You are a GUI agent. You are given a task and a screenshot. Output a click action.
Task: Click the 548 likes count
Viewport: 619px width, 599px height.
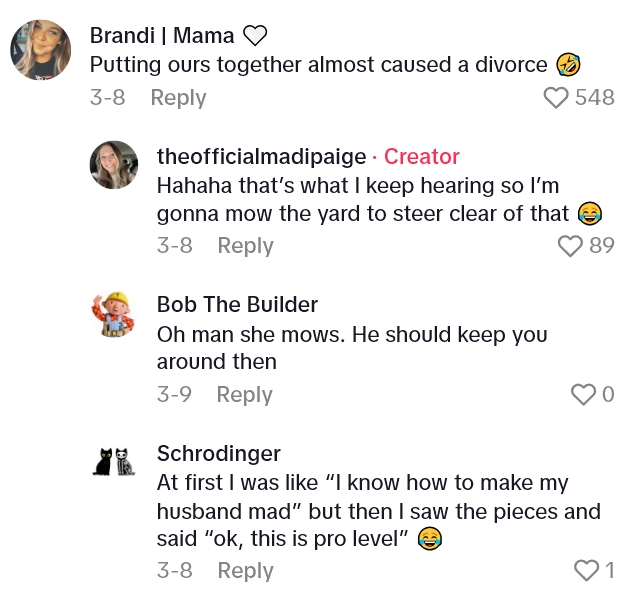595,98
